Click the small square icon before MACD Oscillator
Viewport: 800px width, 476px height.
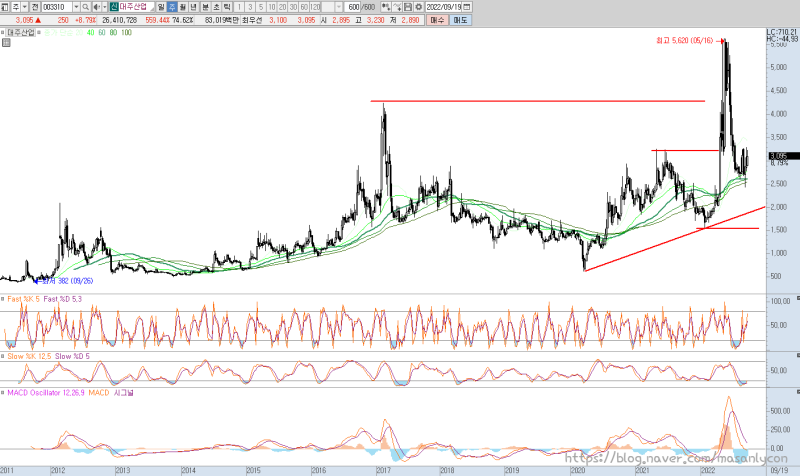point(3,393)
